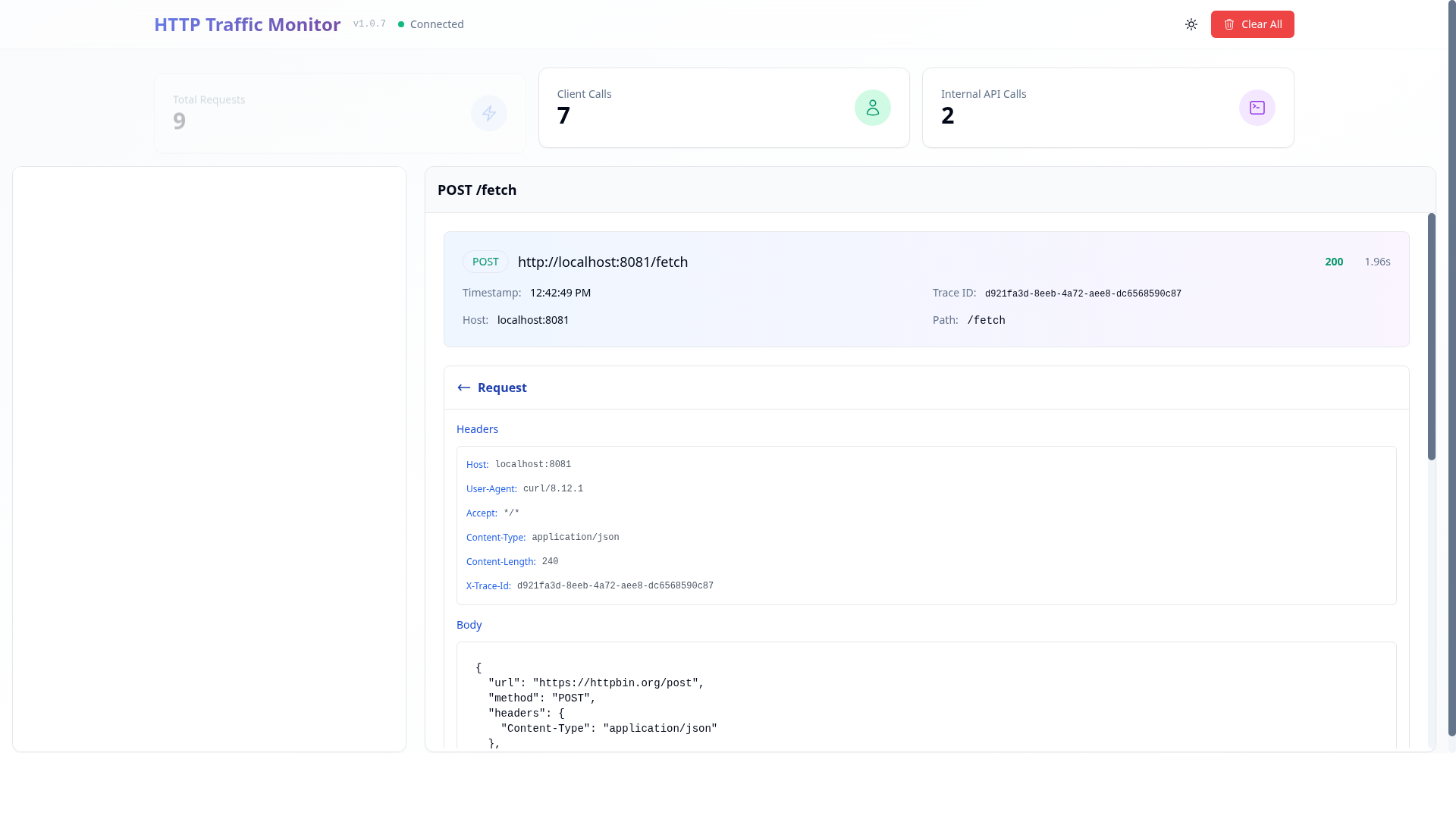Click the User-Agent value curl/8.12.1
Viewport: 1456px width, 819px height.
(553, 488)
